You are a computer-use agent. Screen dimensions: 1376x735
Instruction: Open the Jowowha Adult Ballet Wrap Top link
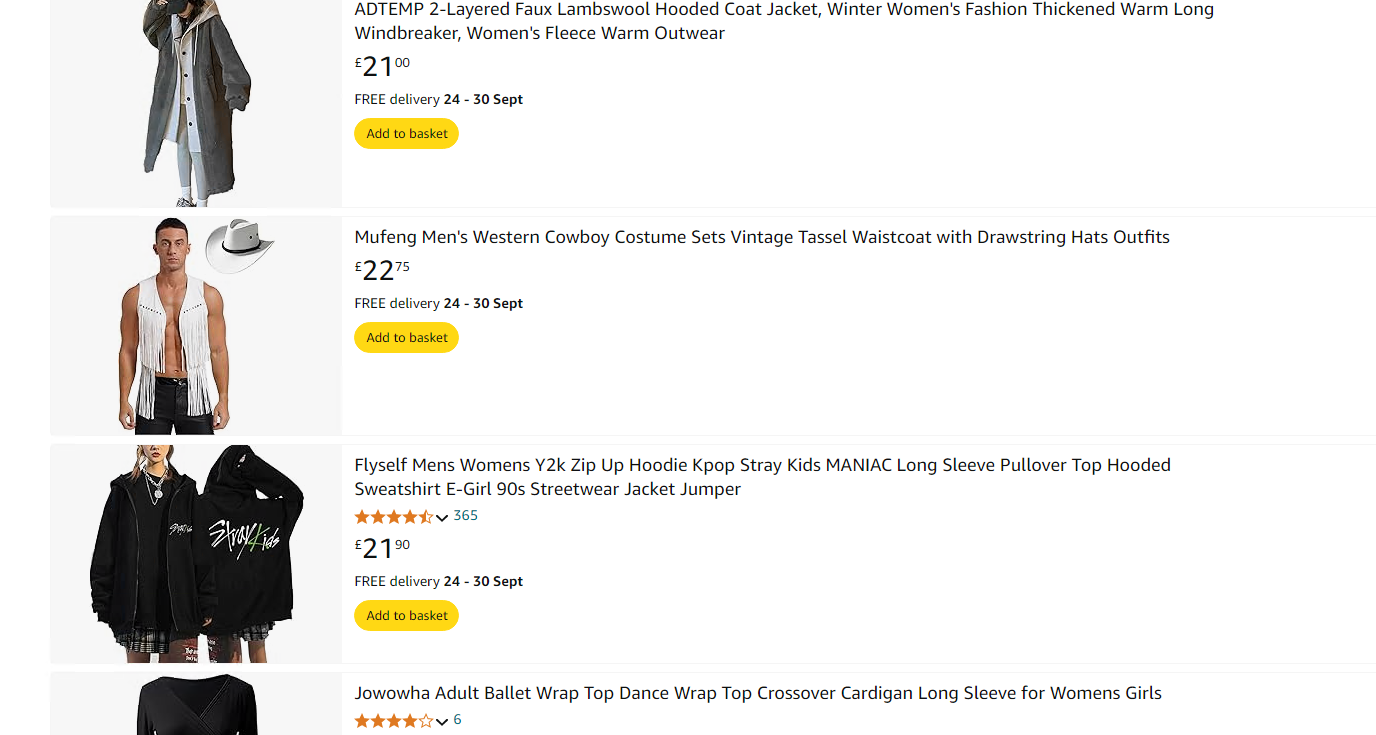pyautogui.click(x=757, y=693)
